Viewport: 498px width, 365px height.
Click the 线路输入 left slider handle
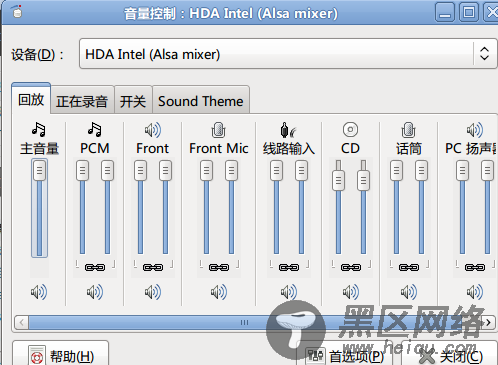click(276, 170)
